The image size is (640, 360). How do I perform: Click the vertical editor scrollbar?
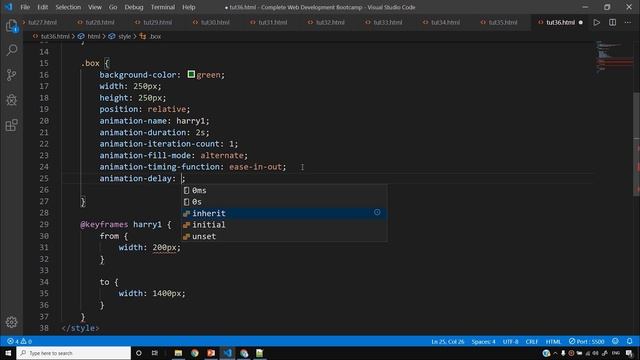tap(636, 143)
